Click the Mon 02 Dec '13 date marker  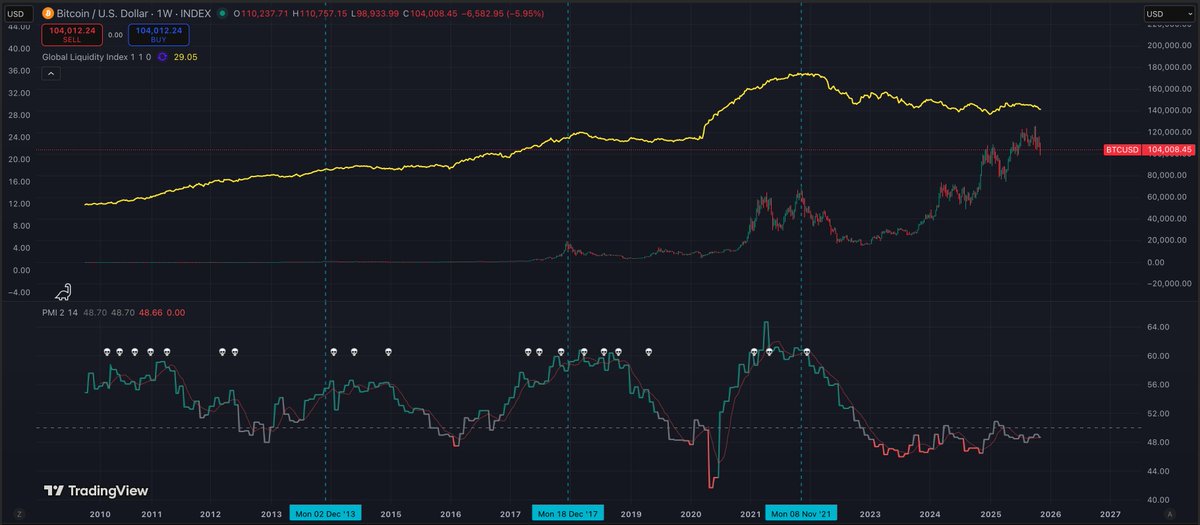click(x=326, y=513)
